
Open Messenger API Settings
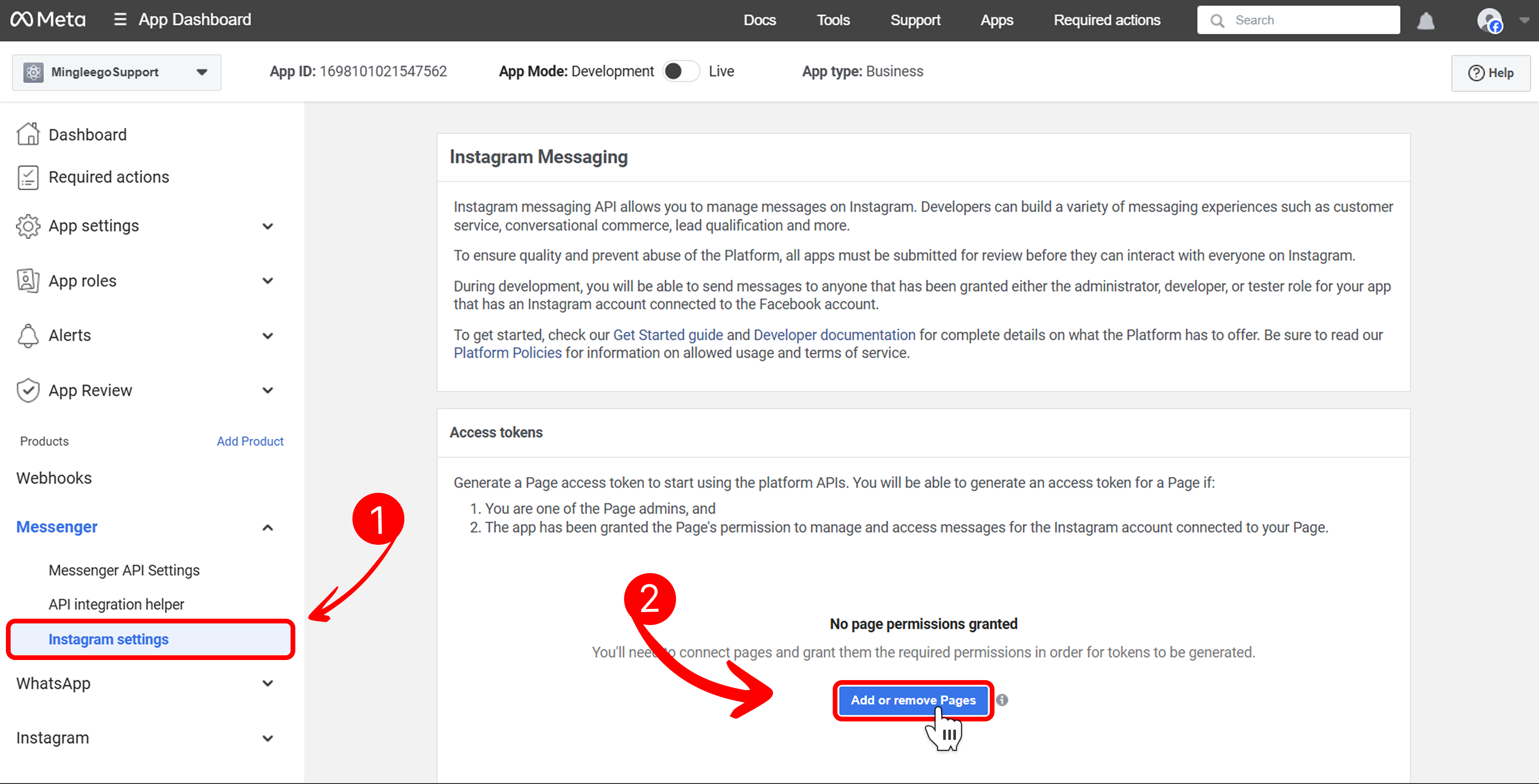coord(124,570)
